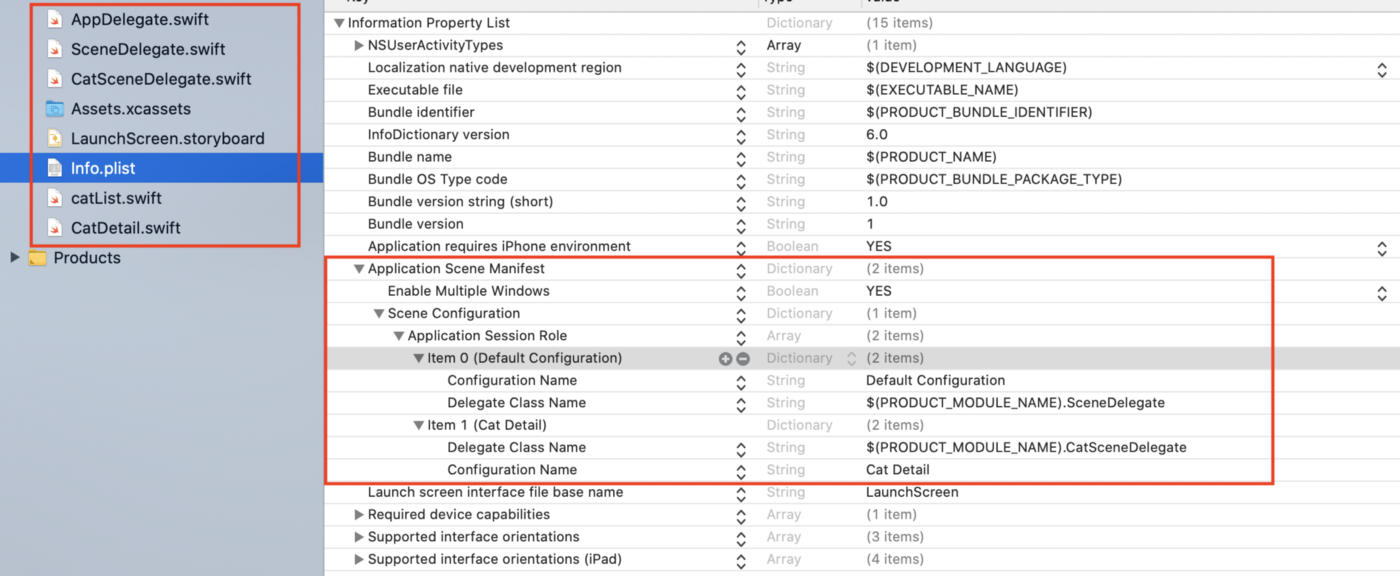Viewport: 1400px width, 576px height.
Task: Collapse the Scene Configuration dictionary
Action: point(379,313)
